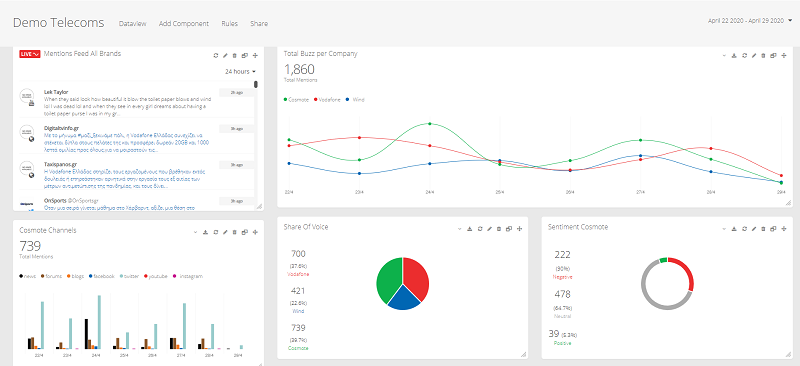Open the Dataview menu
Viewport: 800px width, 366px height.
pyautogui.click(x=132, y=23)
